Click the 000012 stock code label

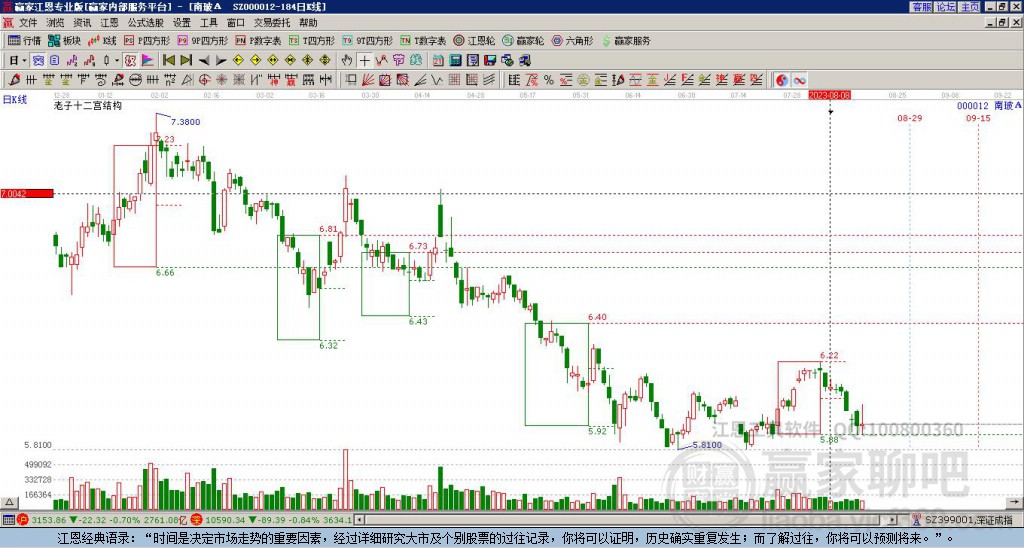(x=972, y=106)
